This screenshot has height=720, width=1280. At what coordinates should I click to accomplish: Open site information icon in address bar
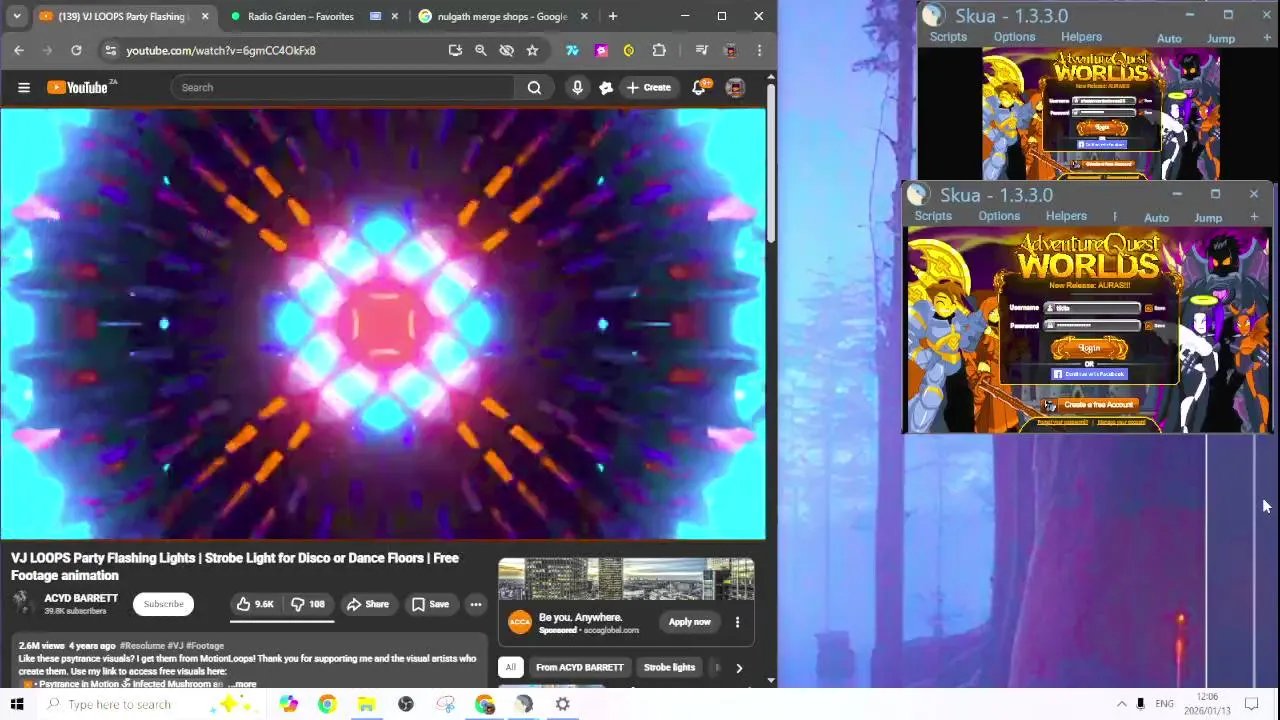tap(110, 50)
